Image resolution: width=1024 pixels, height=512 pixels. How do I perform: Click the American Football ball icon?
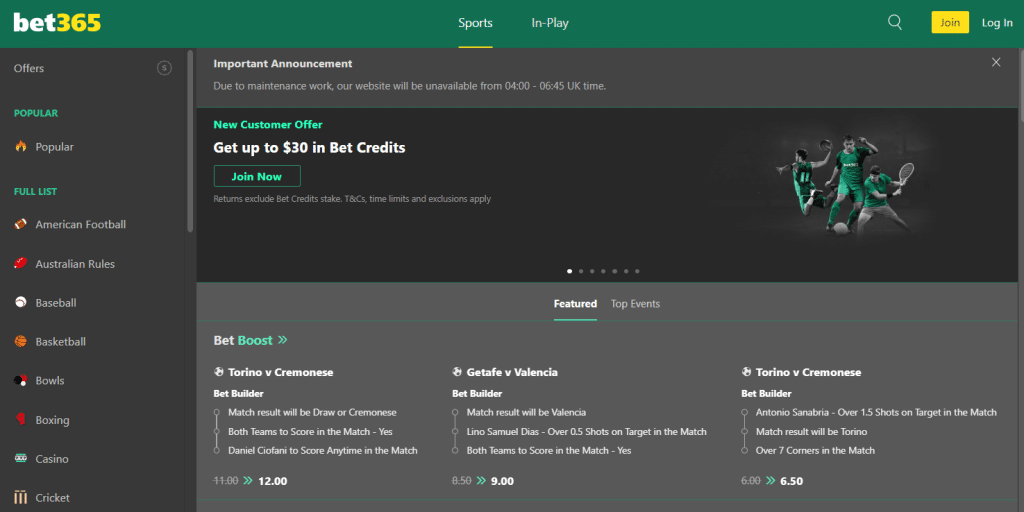tap(21, 224)
